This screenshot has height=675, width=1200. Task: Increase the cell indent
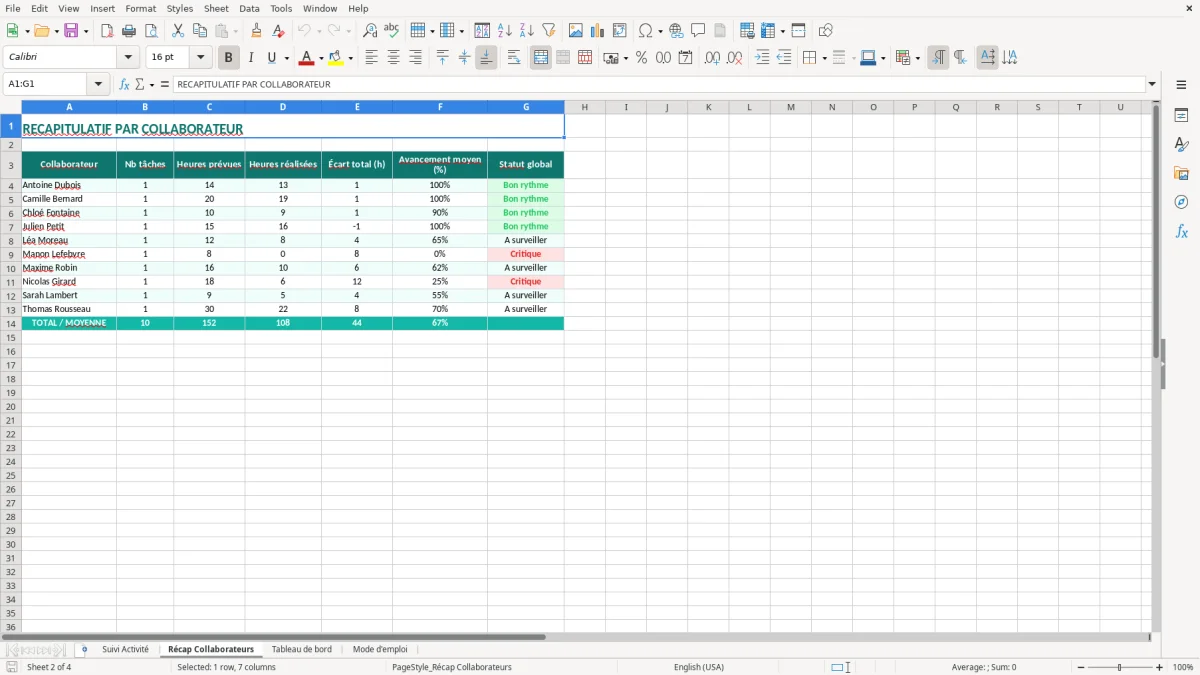(762, 58)
